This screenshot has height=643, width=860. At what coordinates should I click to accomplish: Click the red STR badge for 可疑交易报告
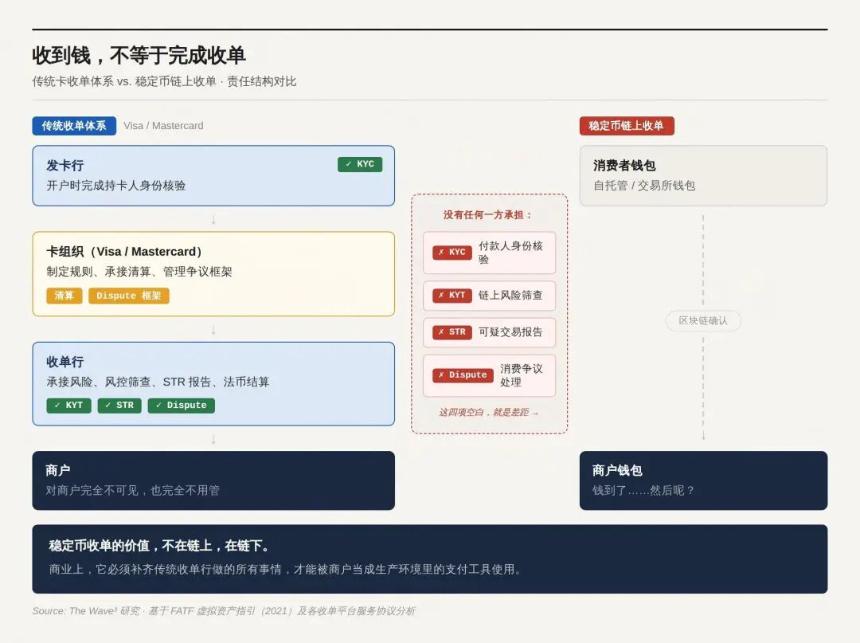coord(451,332)
